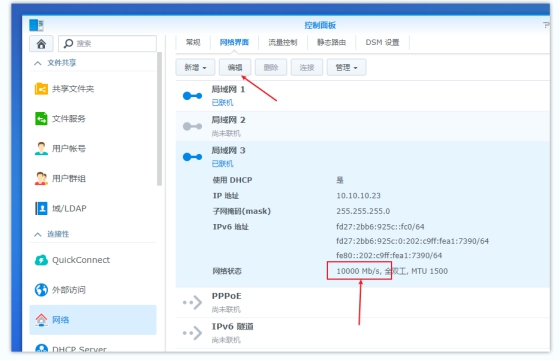Click the magnifier search icon
Image resolution: width=560 pixels, height=361 pixels.
68,44
